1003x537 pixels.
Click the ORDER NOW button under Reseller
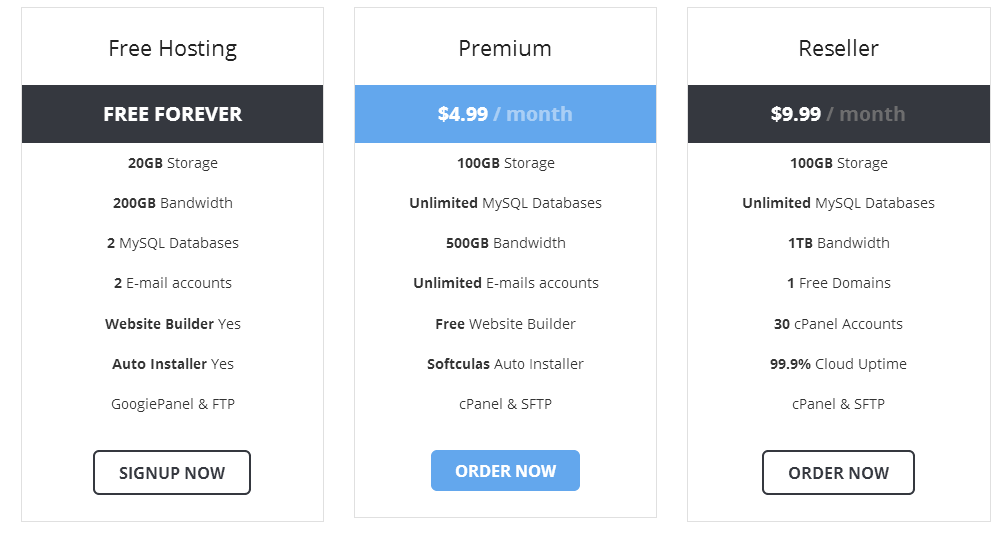click(x=838, y=472)
